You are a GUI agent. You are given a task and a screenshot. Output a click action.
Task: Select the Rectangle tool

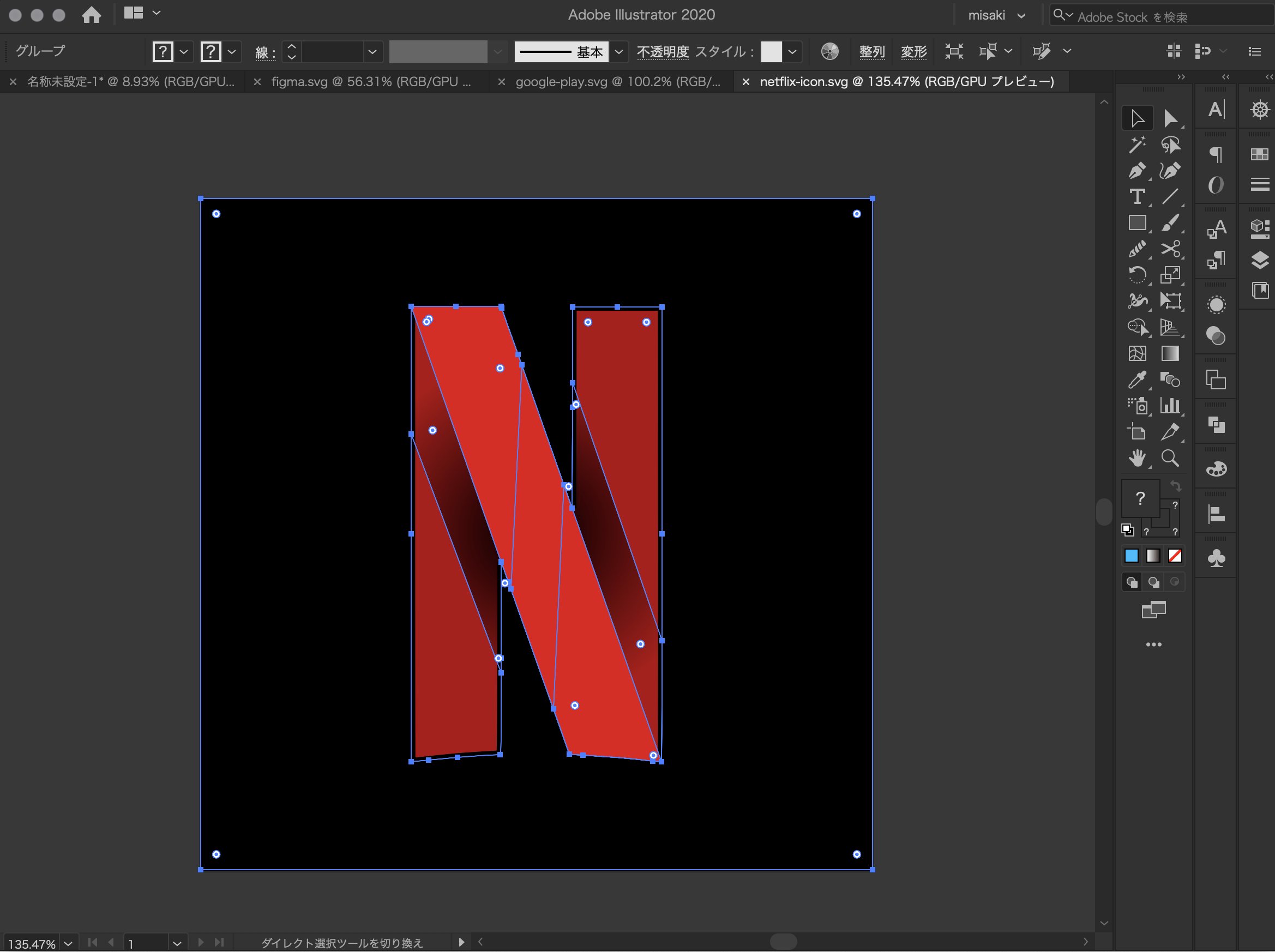1136,223
